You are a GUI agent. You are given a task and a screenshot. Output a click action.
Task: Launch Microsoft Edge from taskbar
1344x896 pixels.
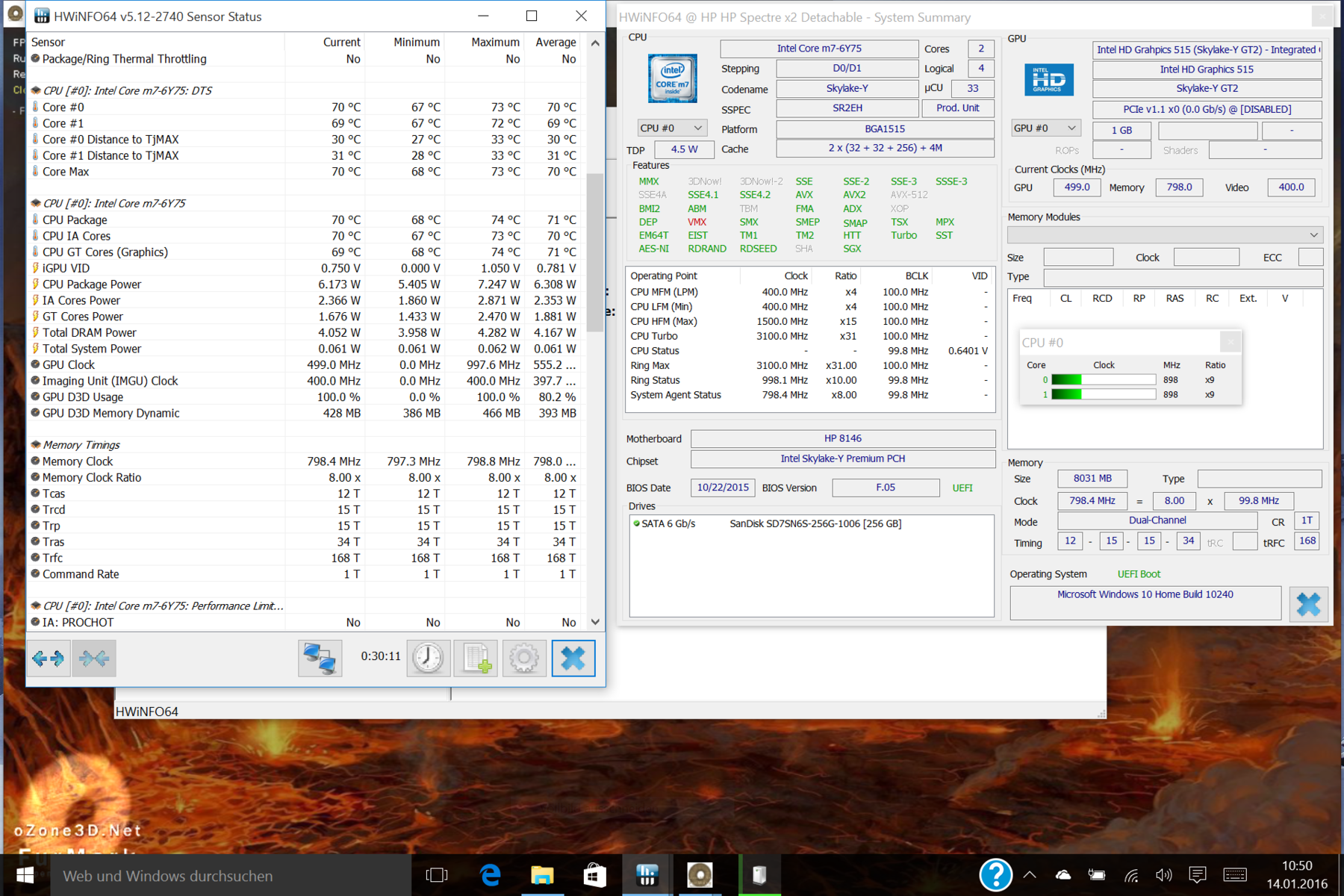point(490,875)
